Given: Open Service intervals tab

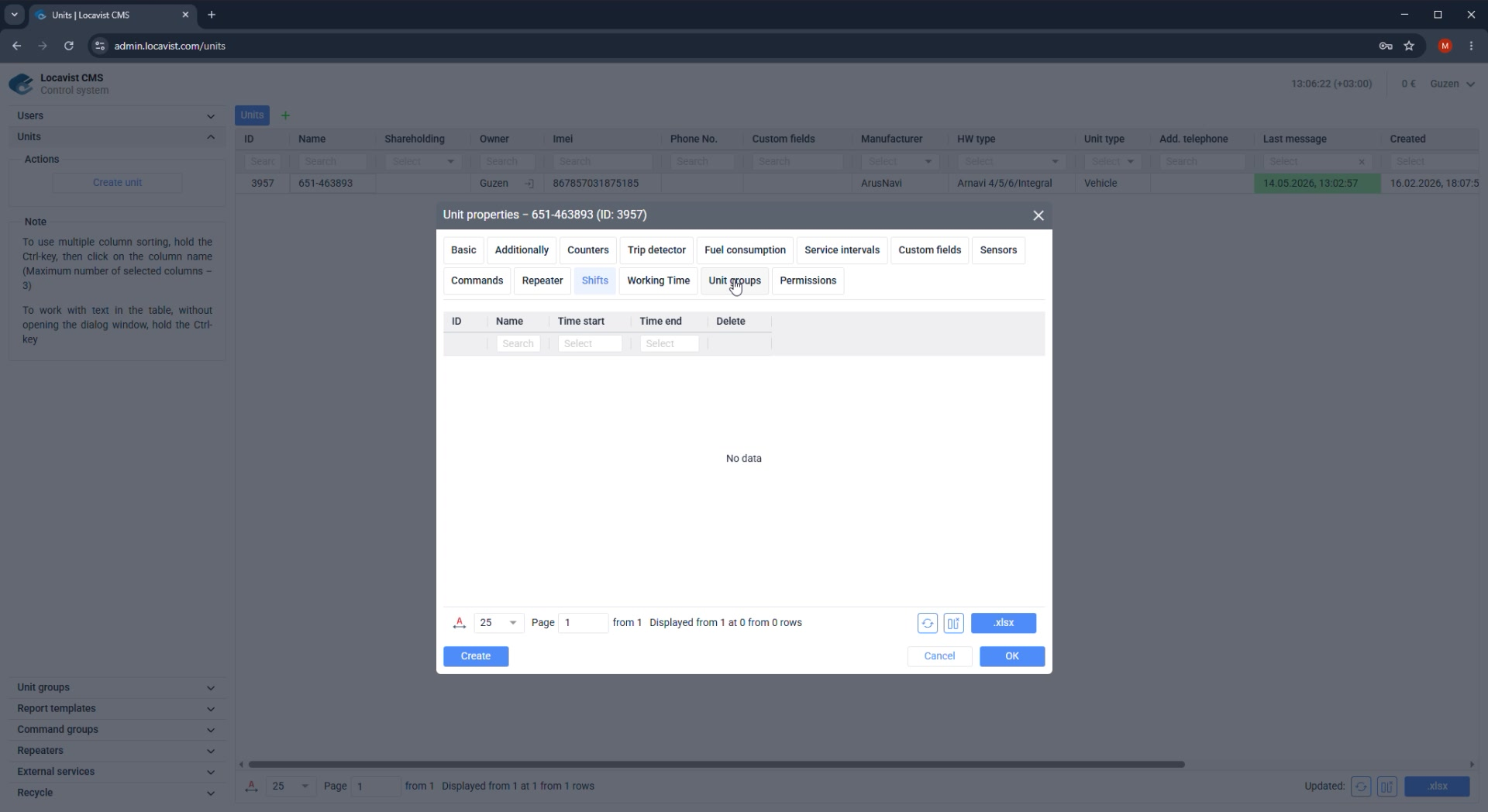Looking at the screenshot, I should click(x=842, y=250).
